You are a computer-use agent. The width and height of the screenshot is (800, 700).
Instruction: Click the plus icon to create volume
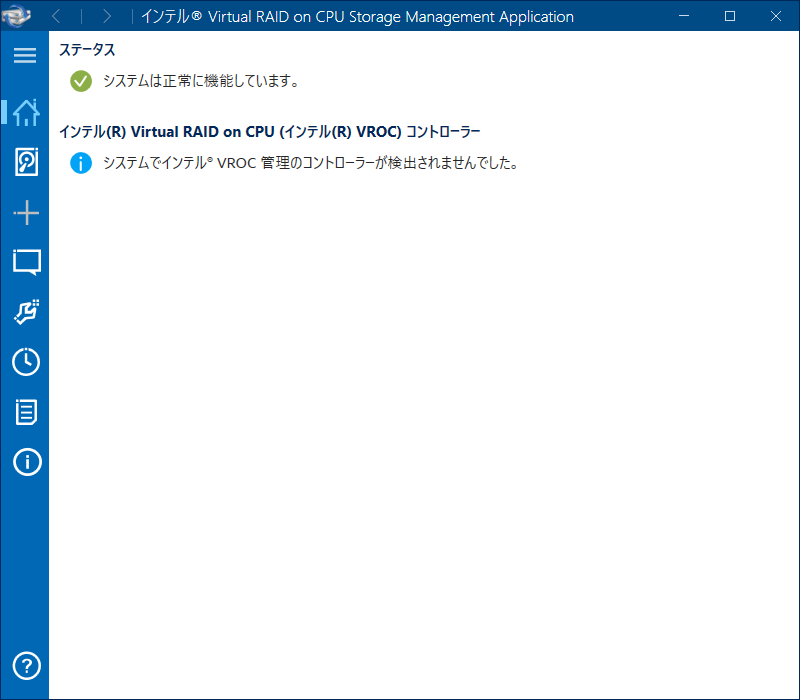(x=26, y=212)
